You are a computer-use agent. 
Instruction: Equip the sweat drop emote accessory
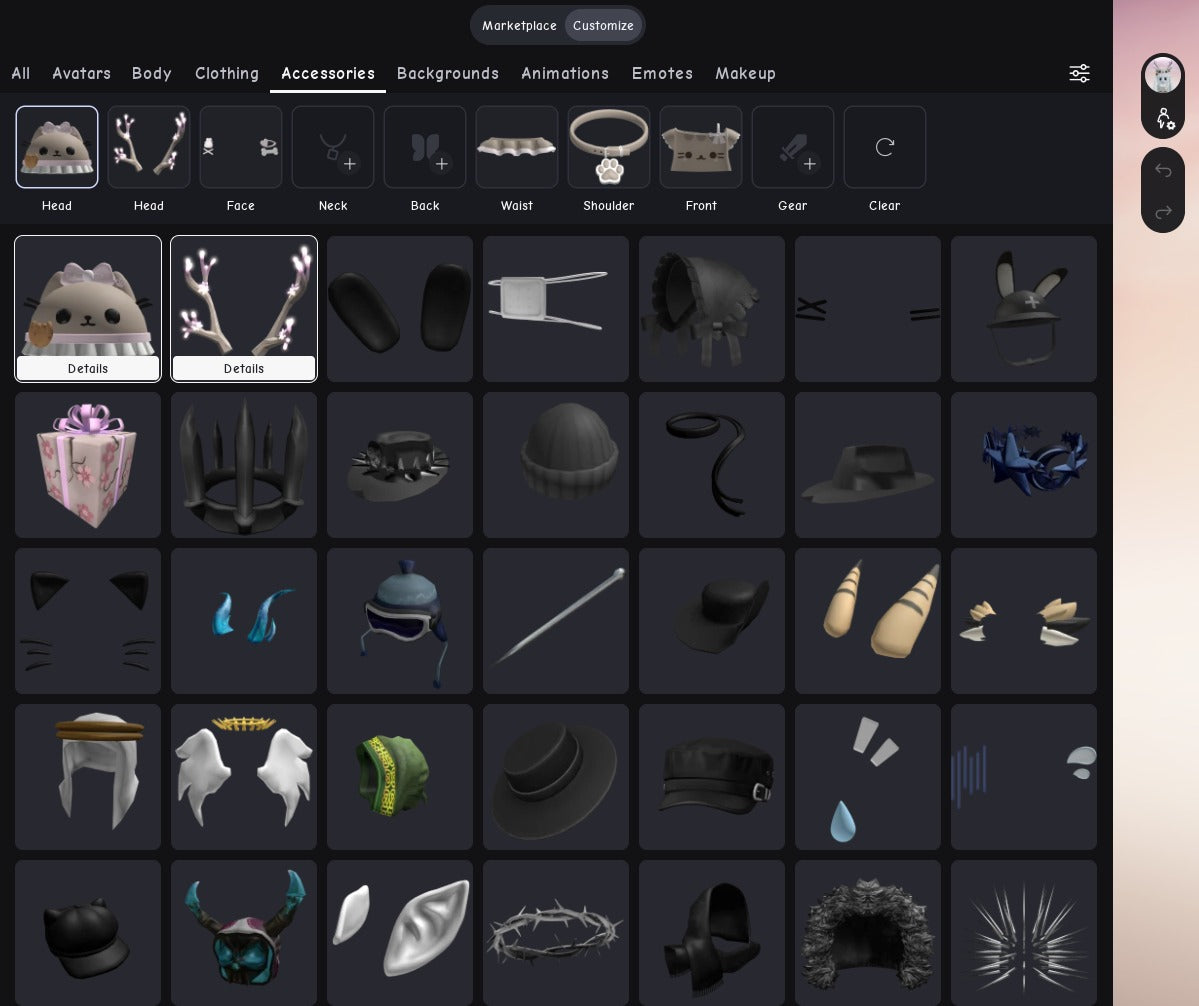point(868,777)
